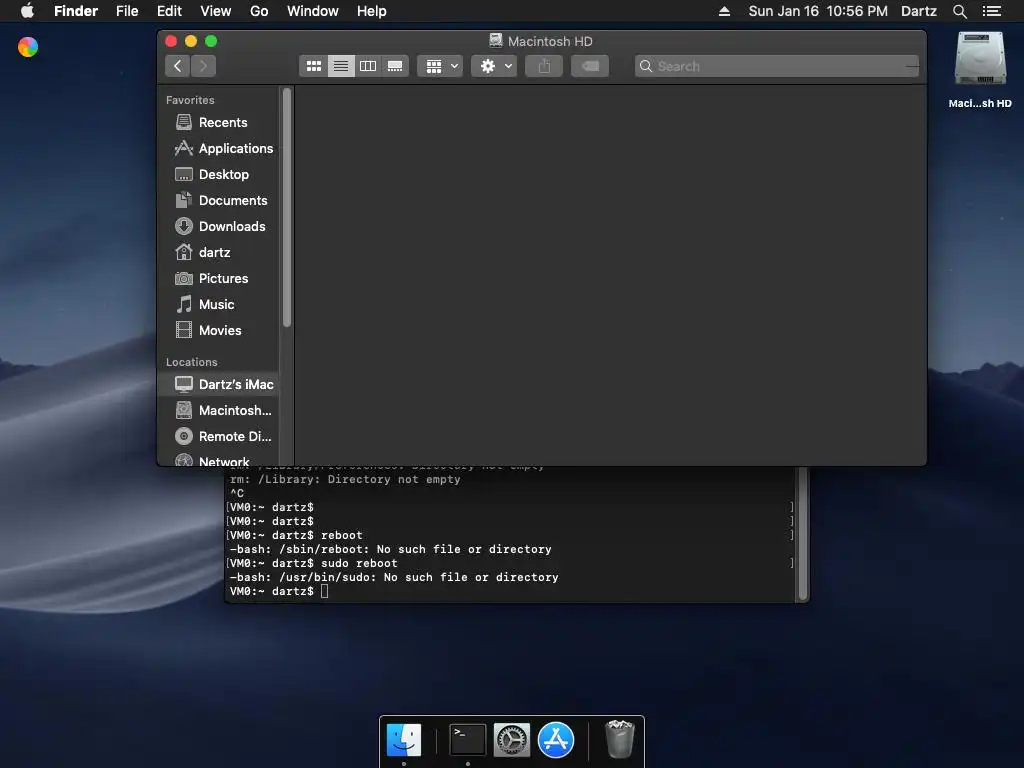This screenshot has width=1024, height=768.
Task: Go back with the left chevron
Action: point(178,66)
